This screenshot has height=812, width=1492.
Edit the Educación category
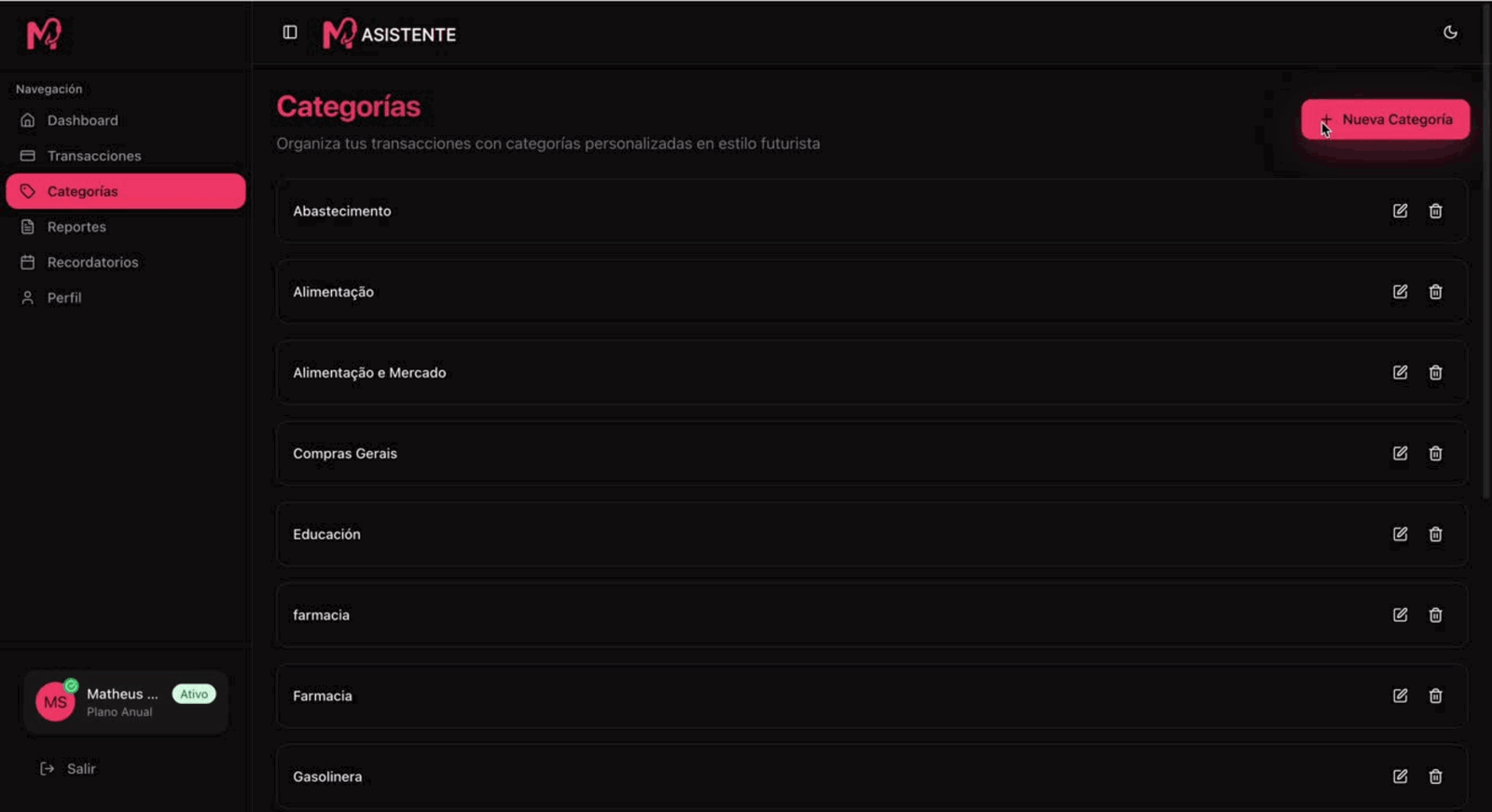[x=1400, y=534]
